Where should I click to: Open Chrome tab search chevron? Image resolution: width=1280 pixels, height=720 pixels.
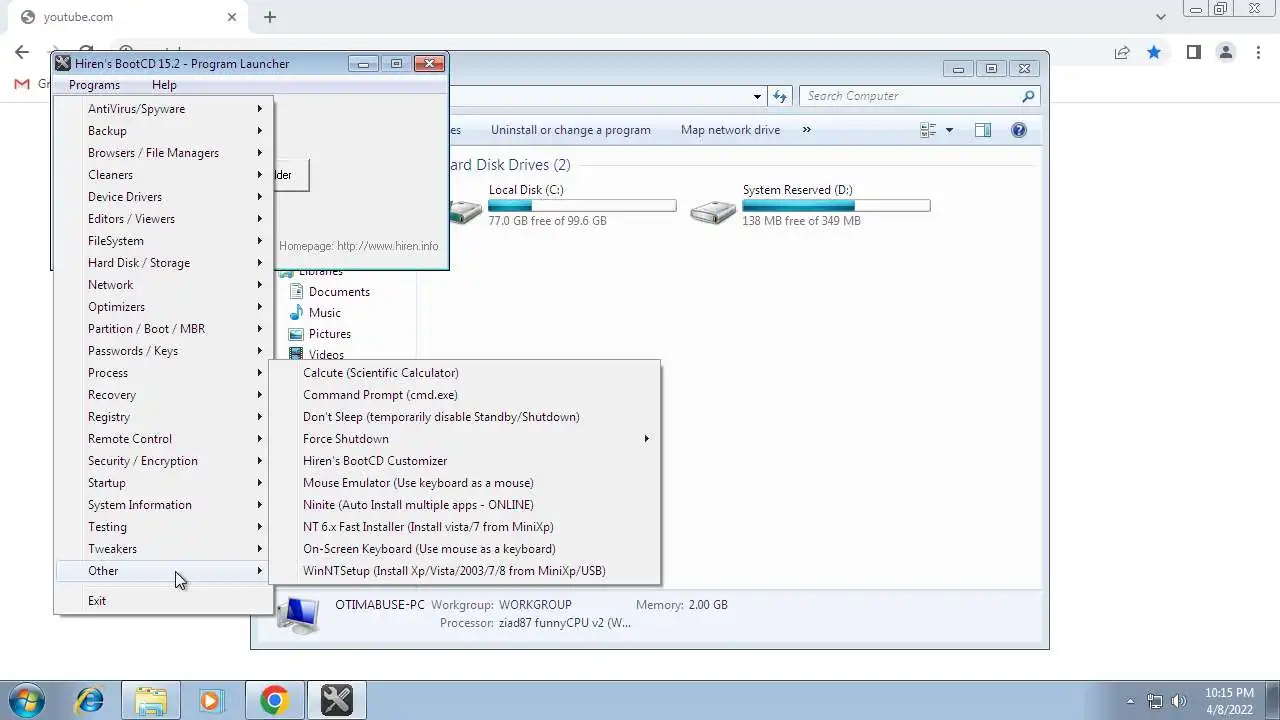pos(1160,17)
